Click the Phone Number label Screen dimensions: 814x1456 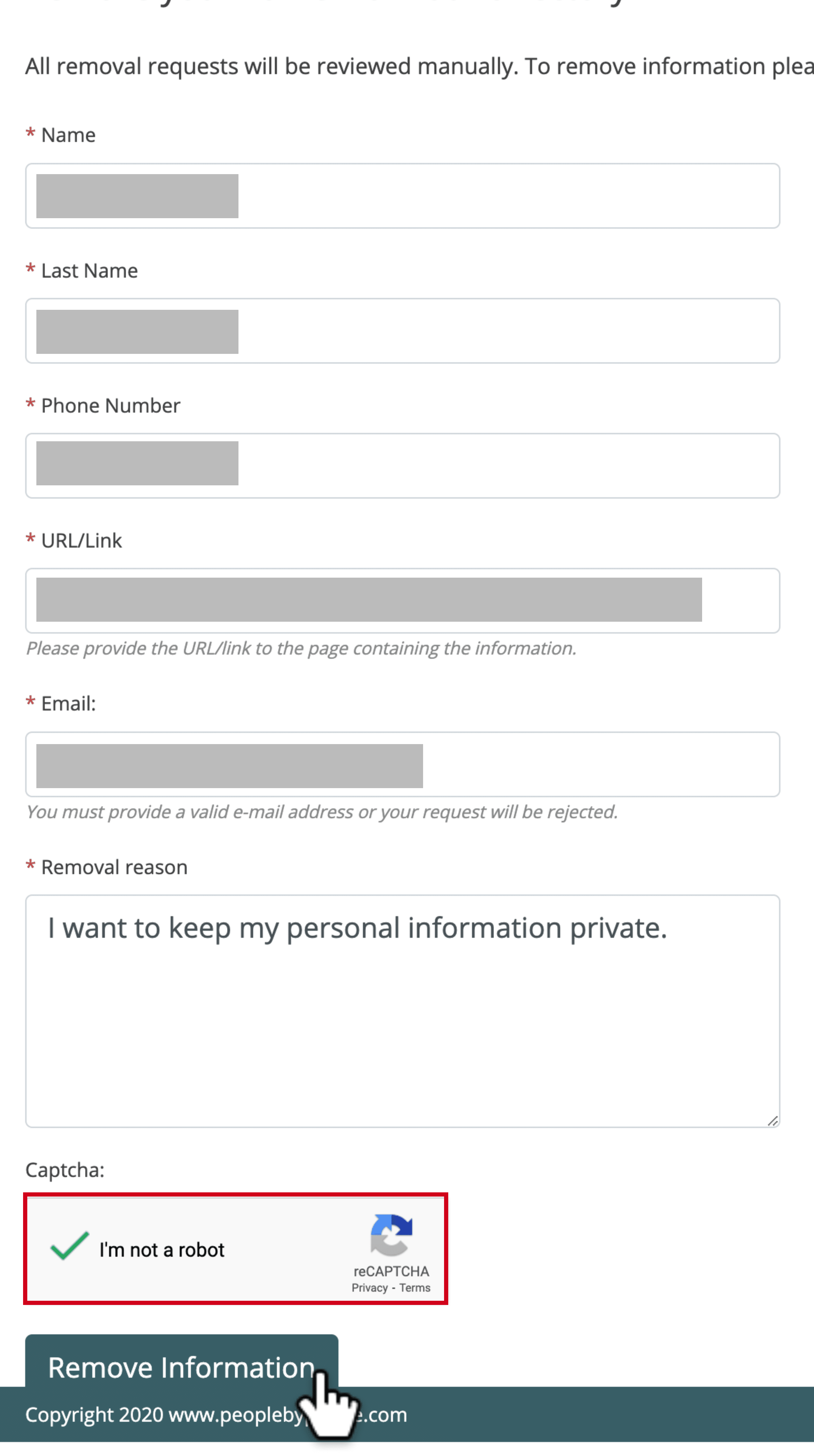click(x=111, y=405)
